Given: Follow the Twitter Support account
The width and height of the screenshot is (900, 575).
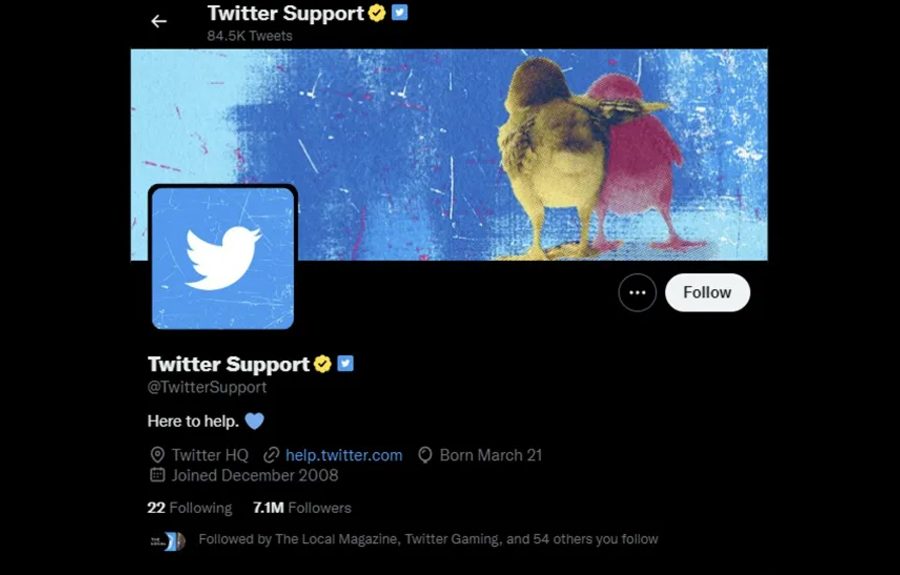Looking at the screenshot, I should [707, 293].
